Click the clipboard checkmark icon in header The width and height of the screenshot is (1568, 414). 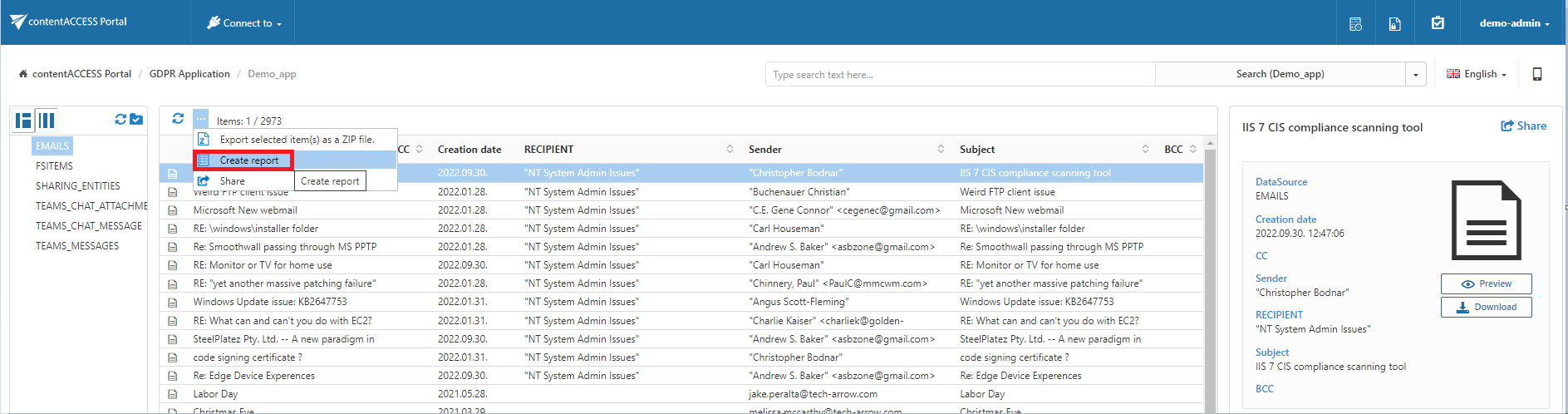(1438, 23)
